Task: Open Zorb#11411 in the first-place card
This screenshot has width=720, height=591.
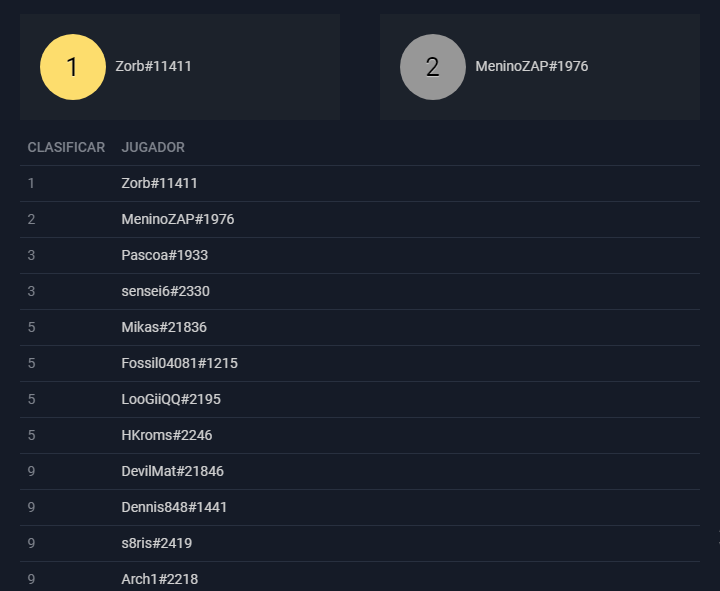Action: pos(153,66)
